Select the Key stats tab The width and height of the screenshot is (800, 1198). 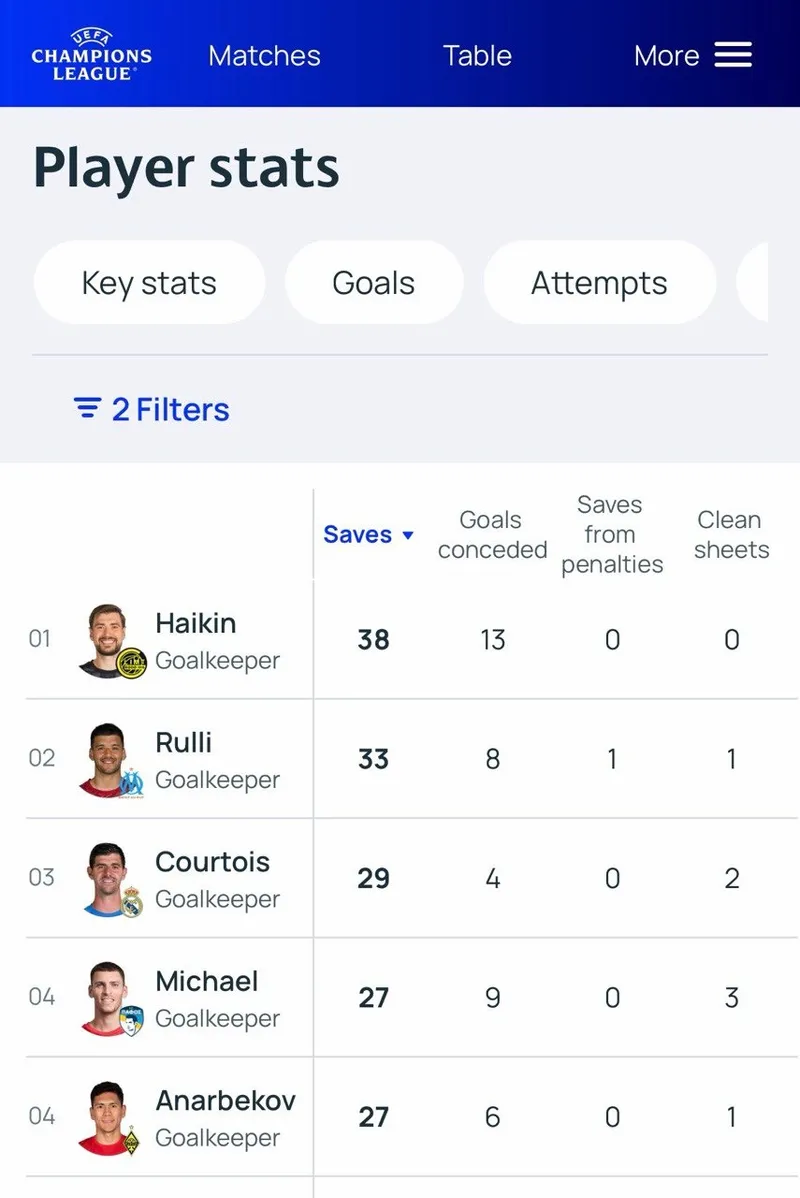point(149,283)
